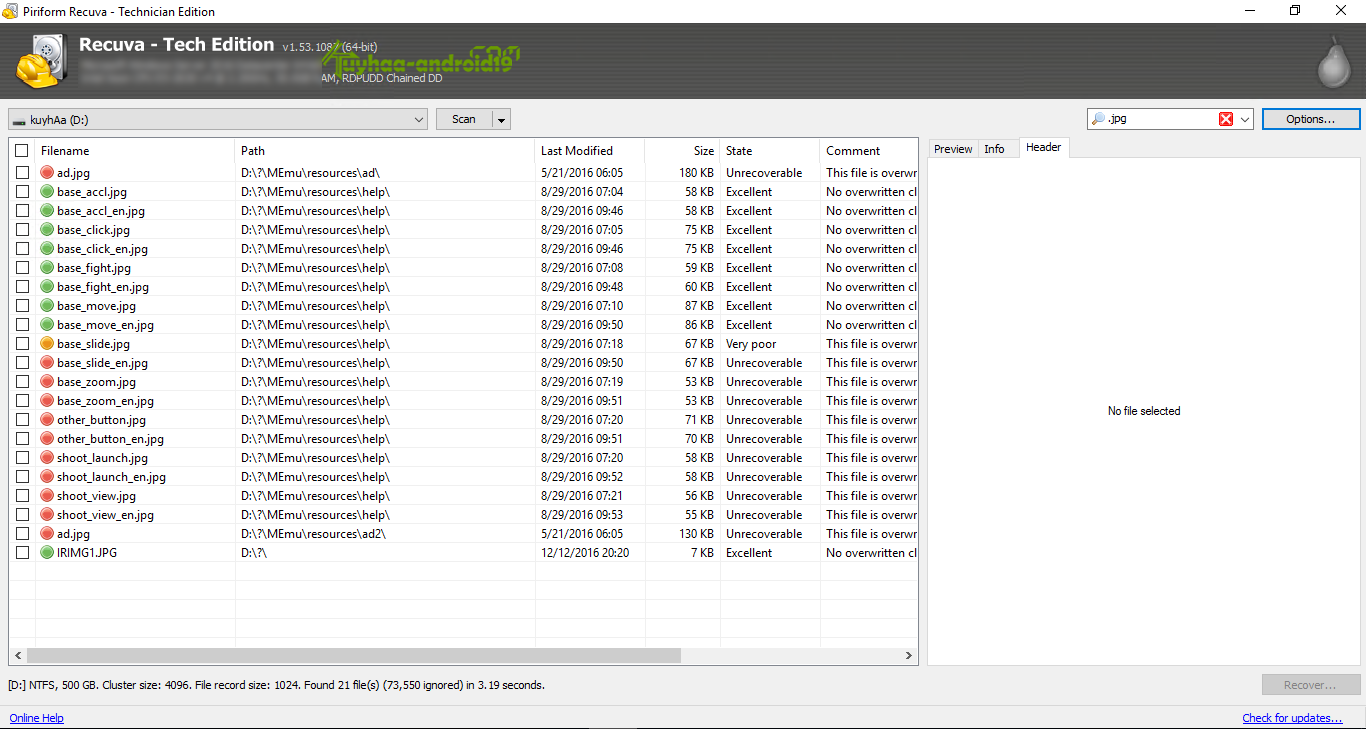Click the 130 KB size cell
Screen dimensions: 1366x729
point(696,534)
